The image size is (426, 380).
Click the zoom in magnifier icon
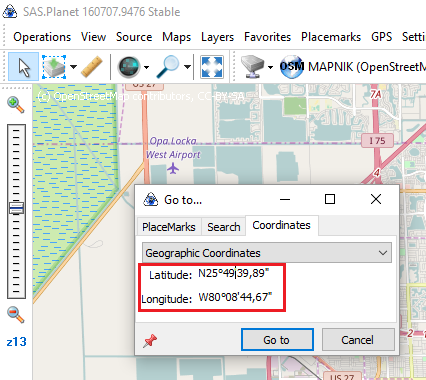click(x=15, y=105)
